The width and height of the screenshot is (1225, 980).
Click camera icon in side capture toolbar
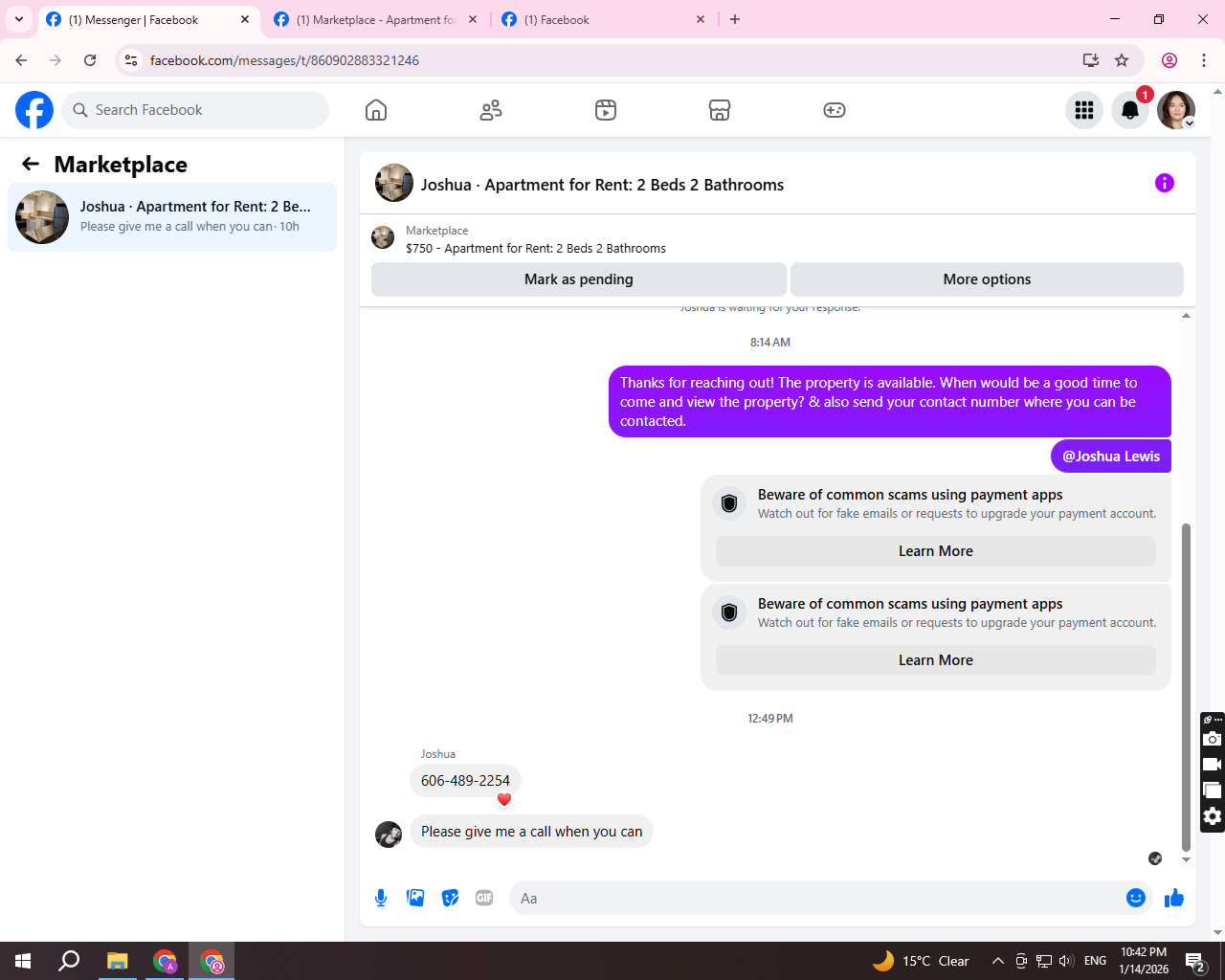pos(1213,739)
